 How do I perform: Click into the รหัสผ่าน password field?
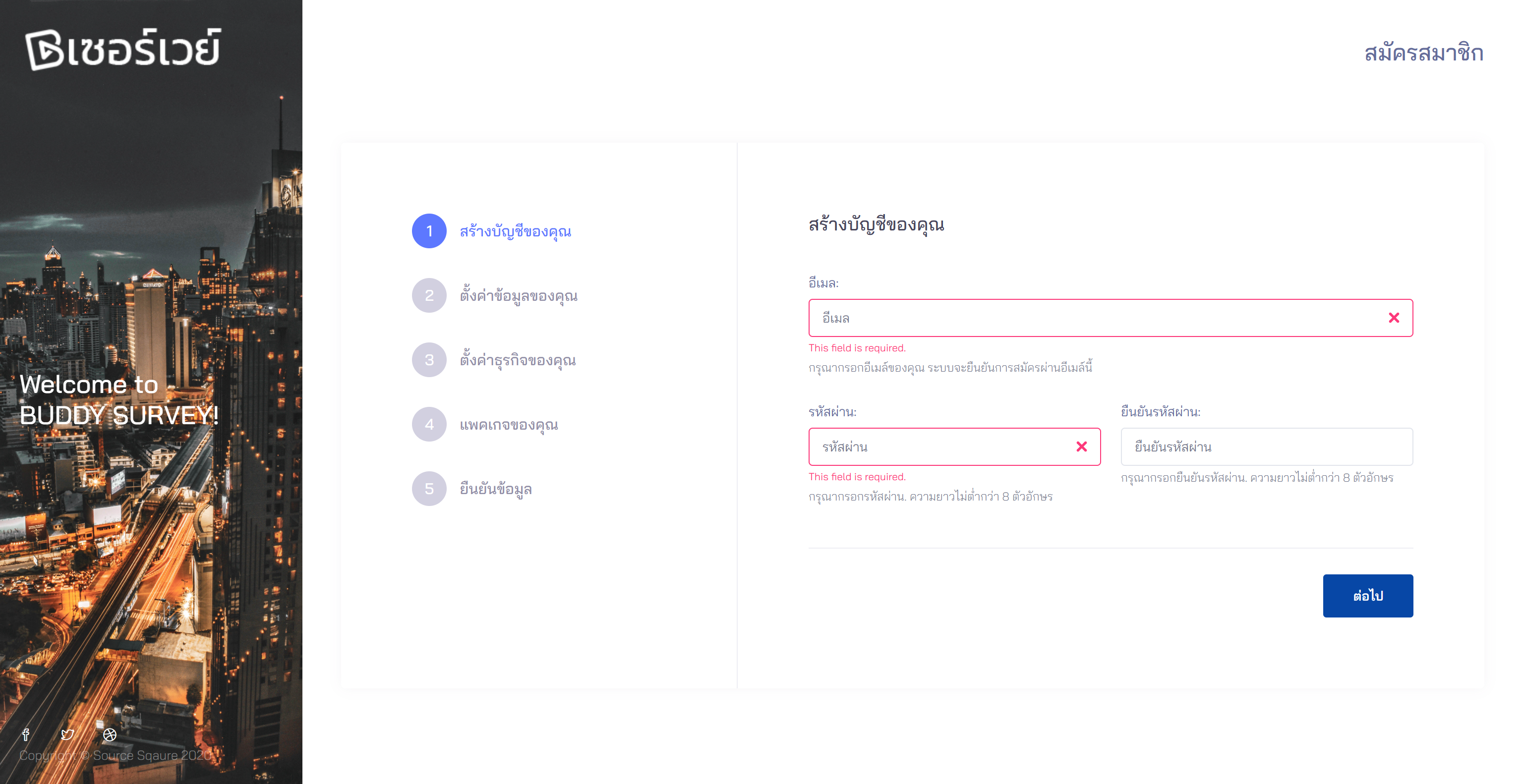(940, 447)
